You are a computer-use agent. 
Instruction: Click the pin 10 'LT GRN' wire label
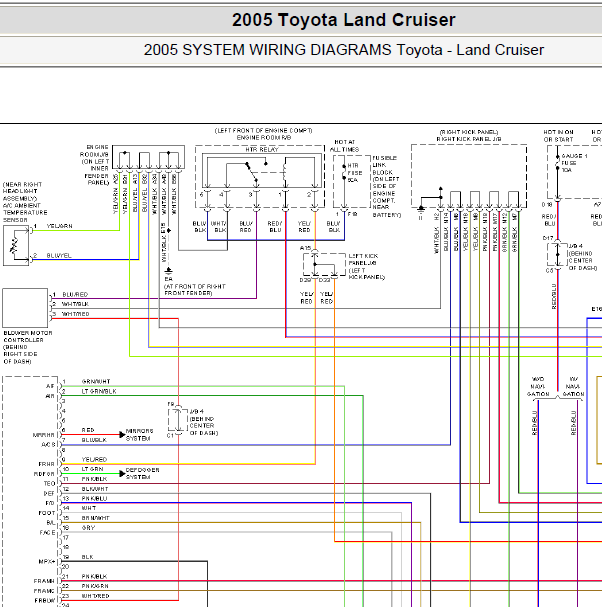[92, 469]
